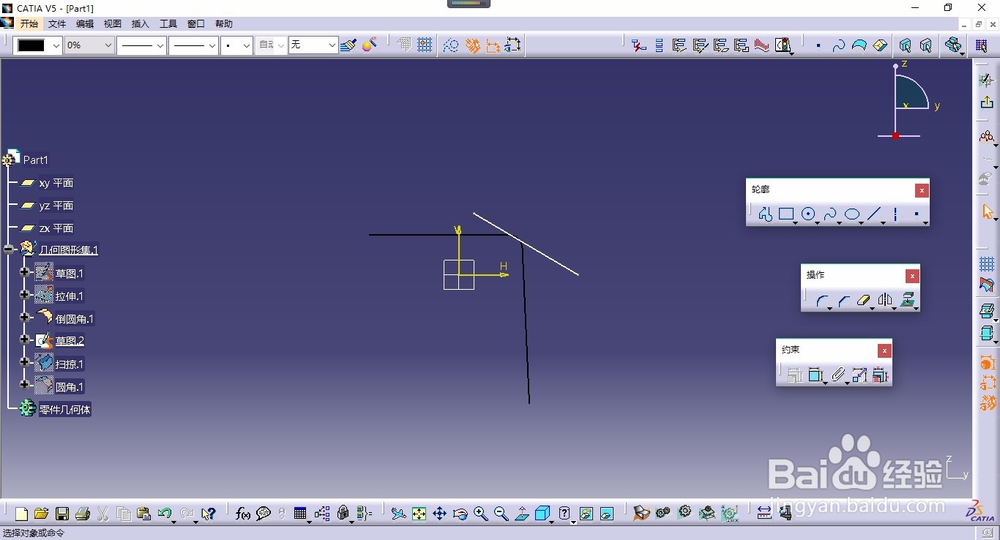1000x540 pixels.
Task: Select the Chamfer tool in 操作 toolbar
Action: [844, 300]
